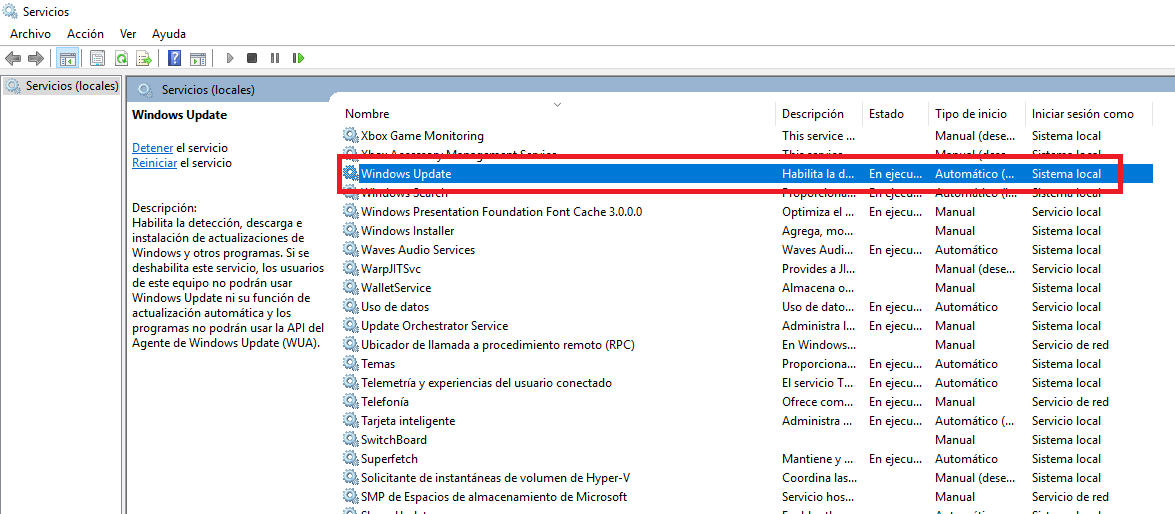Click the 'Agrega, mo...' description cell
Viewport: 1175px width, 514px height.
(818, 231)
